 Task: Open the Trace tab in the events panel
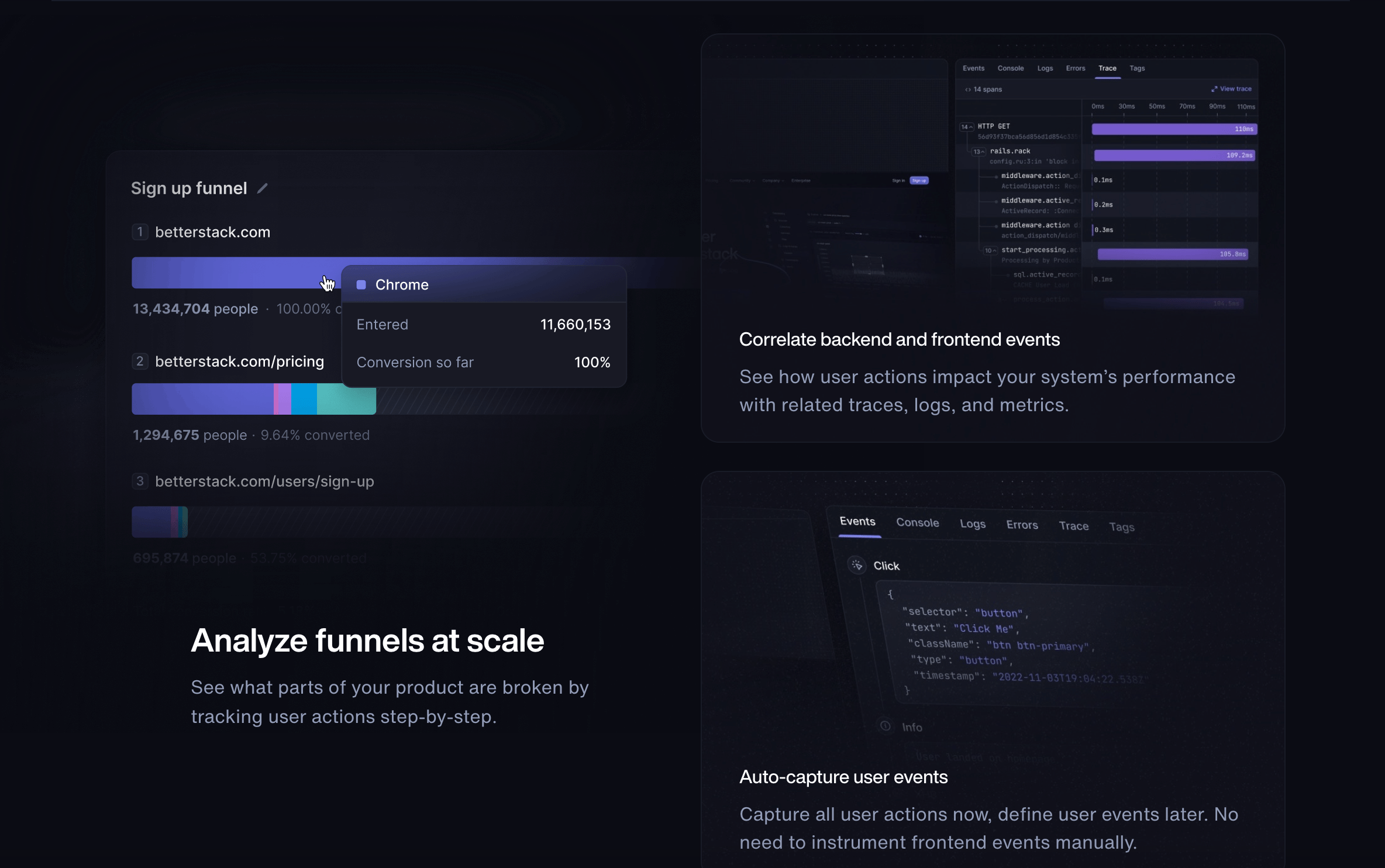click(x=1074, y=526)
